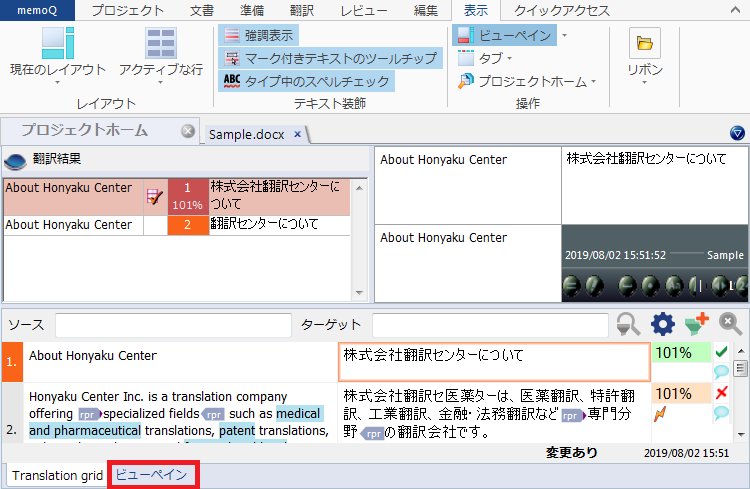The height and width of the screenshot is (489, 750).
Task: Click the green checkmark on segment 1
Action: 721,352
